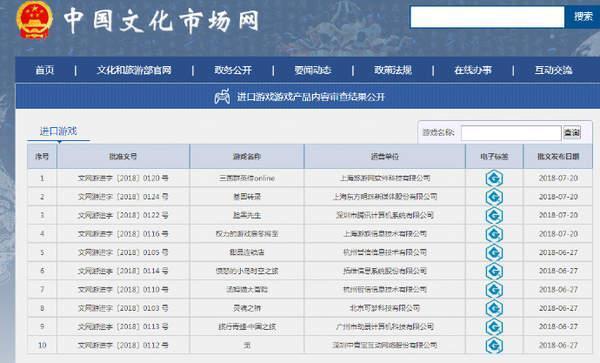Focus the 游戏名称 input field
The width and height of the screenshot is (600, 363).
click(x=511, y=133)
